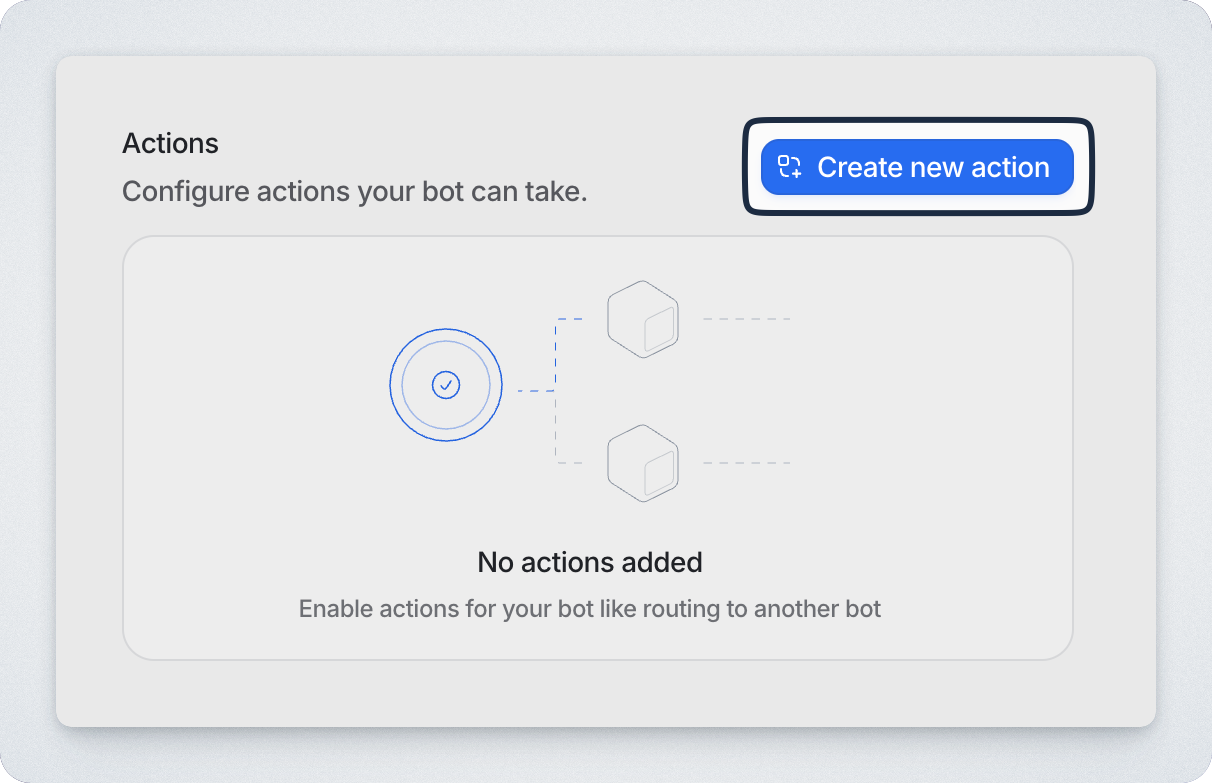Viewport: 1212px width, 783px height.
Task: Click the word "action" in the blue button
Action: 1010,167
